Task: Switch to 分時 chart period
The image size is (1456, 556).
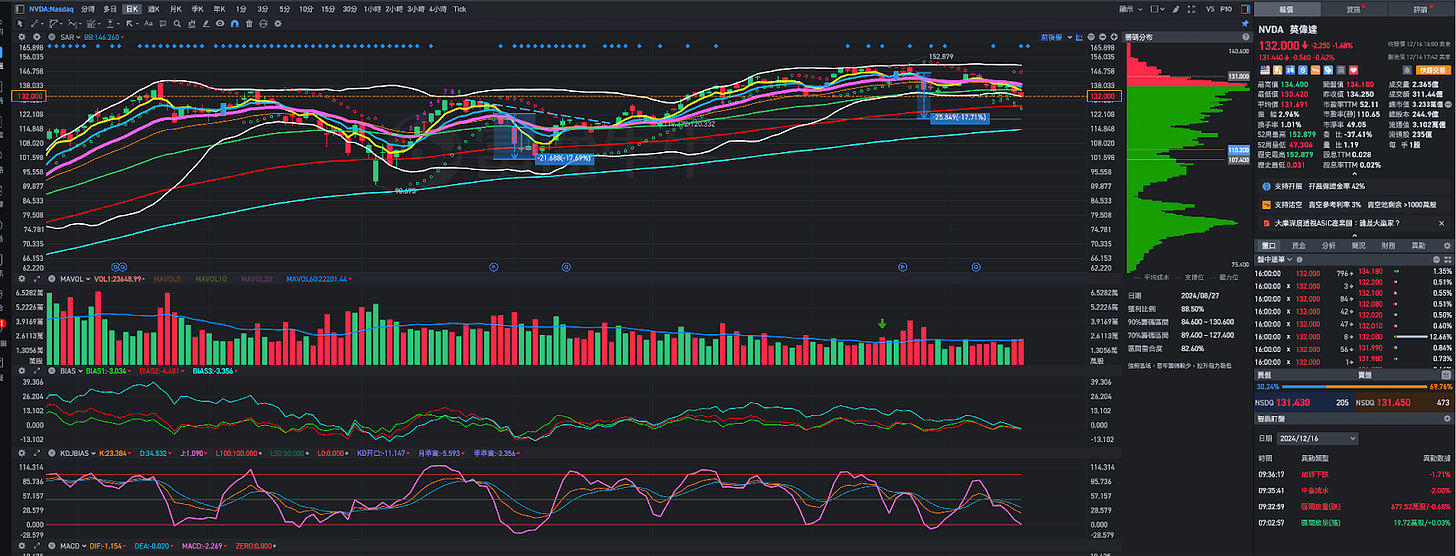Action: click(x=88, y=9)
